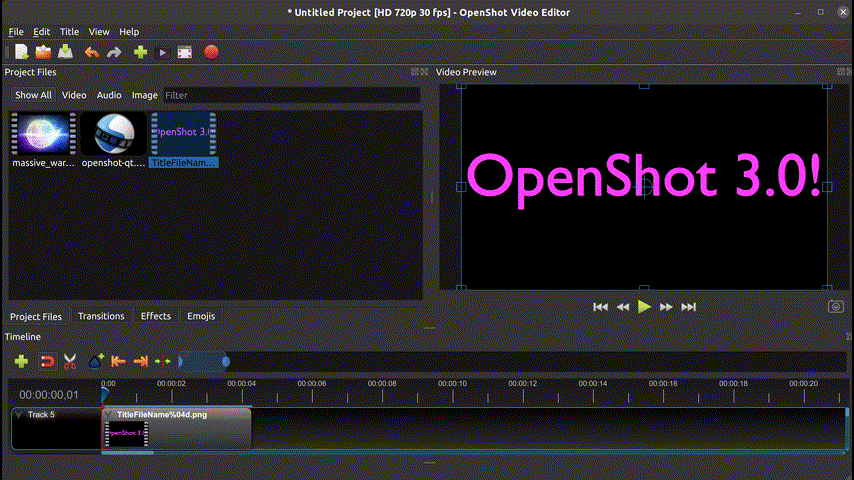Open the Track 5 dropdown arrow
Image resolution: width=854 pixels, height=480 pixels.
coord(18,414)
